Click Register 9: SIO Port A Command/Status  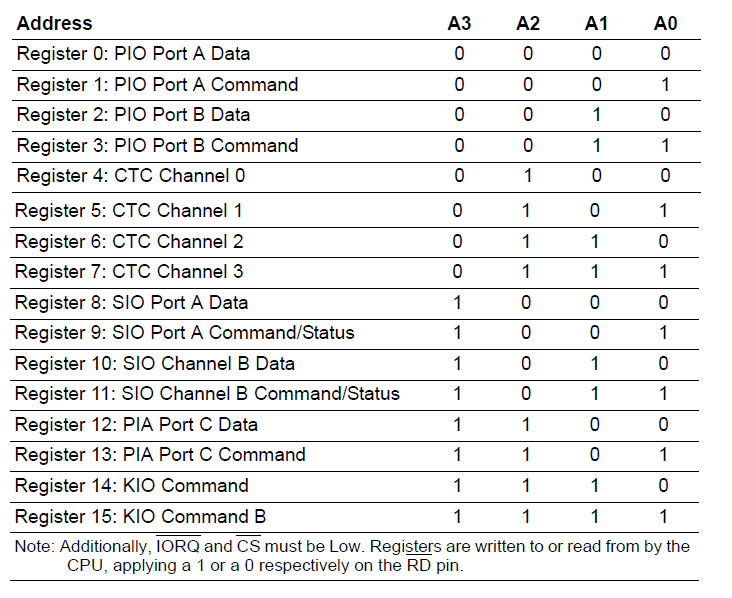(x=184, y=333)
